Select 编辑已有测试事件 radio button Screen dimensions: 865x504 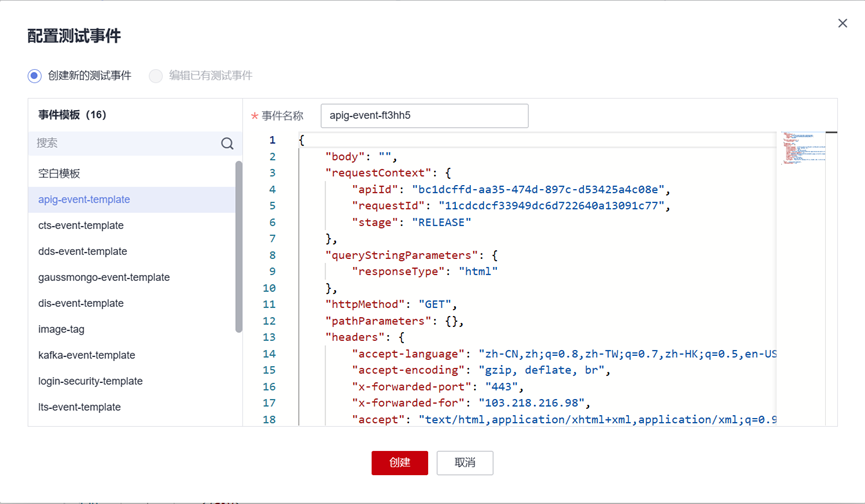coord(156,76)
